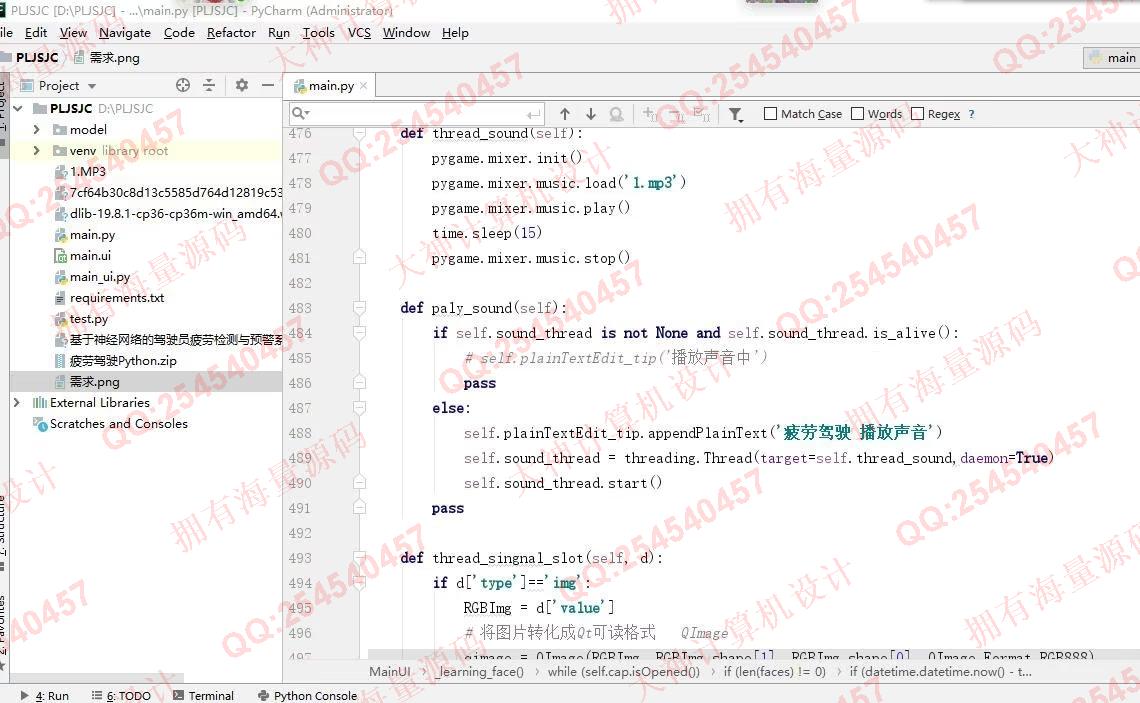Enable the Regex checkbox
The width and height of the screenshot is (1140, 703).
(918, 114)
